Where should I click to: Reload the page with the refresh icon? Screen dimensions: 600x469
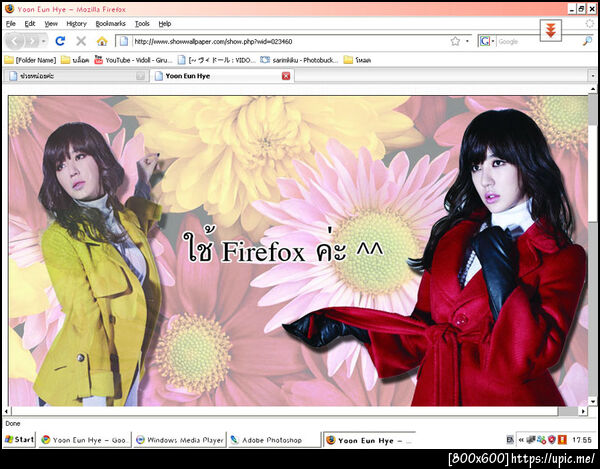(60, 41)
